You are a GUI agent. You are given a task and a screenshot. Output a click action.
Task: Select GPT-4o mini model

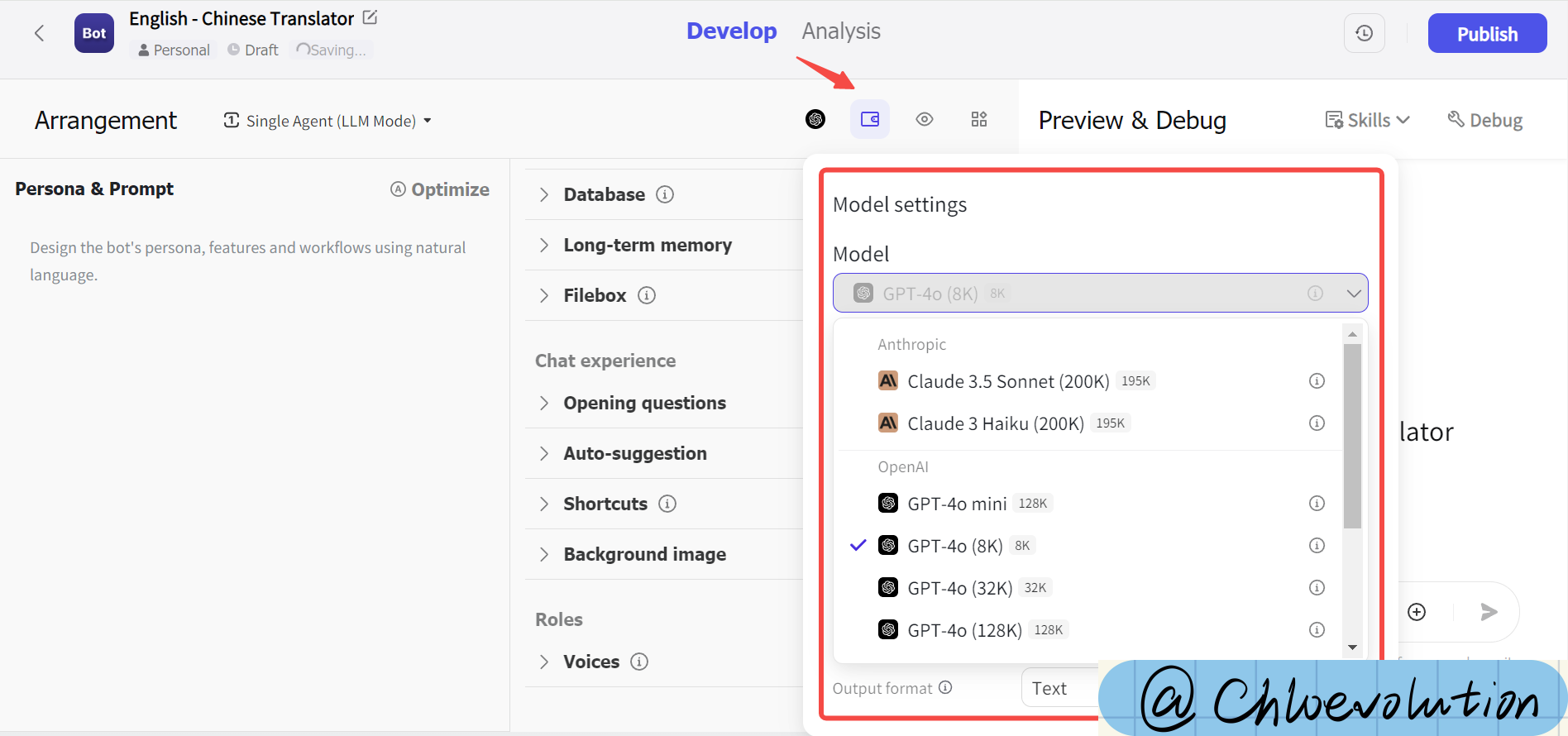coord(1088,504)
